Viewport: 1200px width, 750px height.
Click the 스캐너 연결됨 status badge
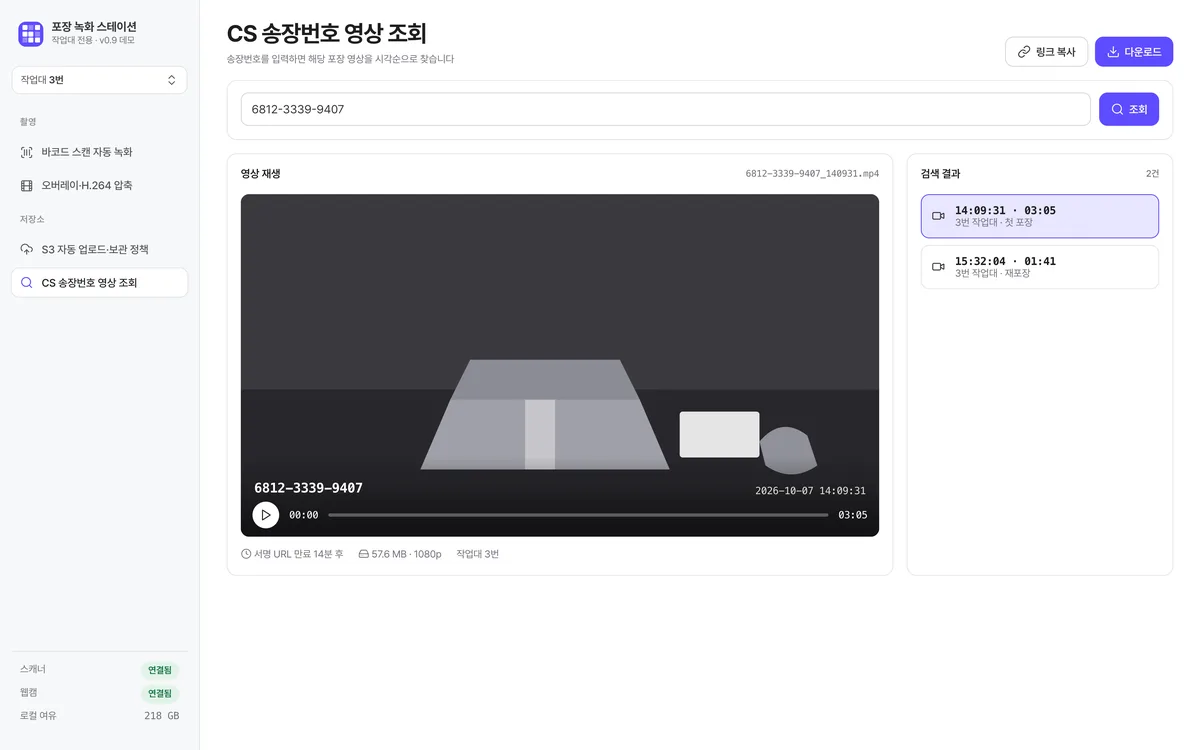160,670
